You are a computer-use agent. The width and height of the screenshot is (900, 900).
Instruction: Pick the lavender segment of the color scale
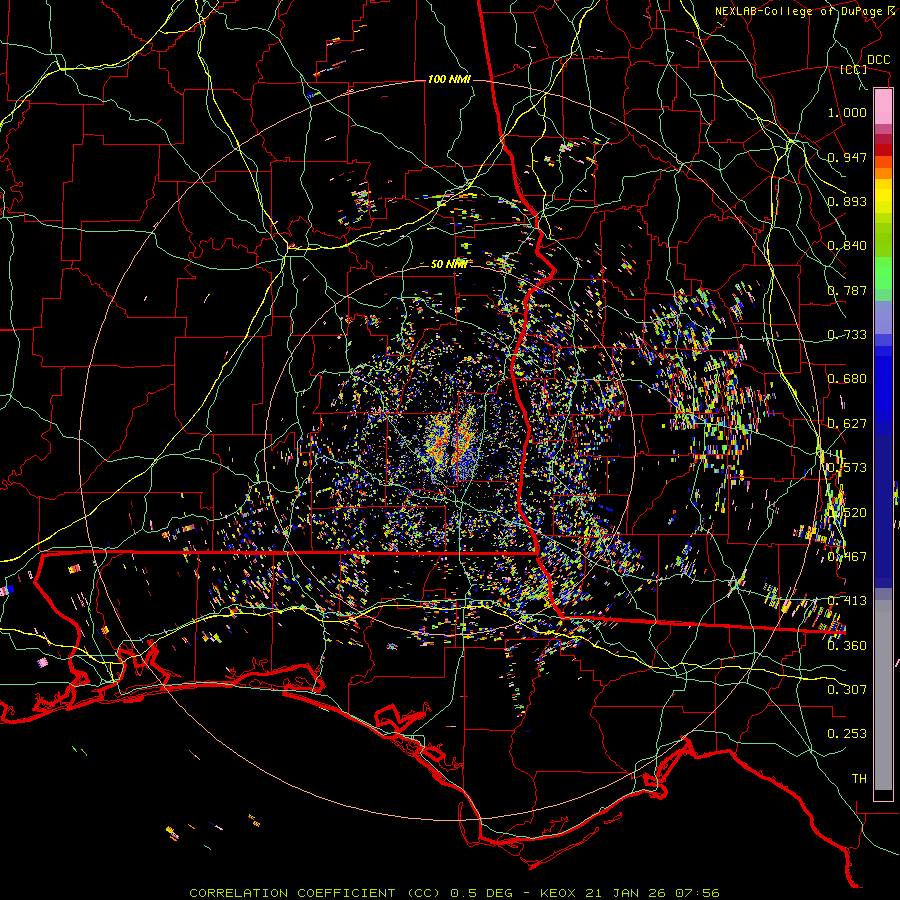(x=883, y=317)
